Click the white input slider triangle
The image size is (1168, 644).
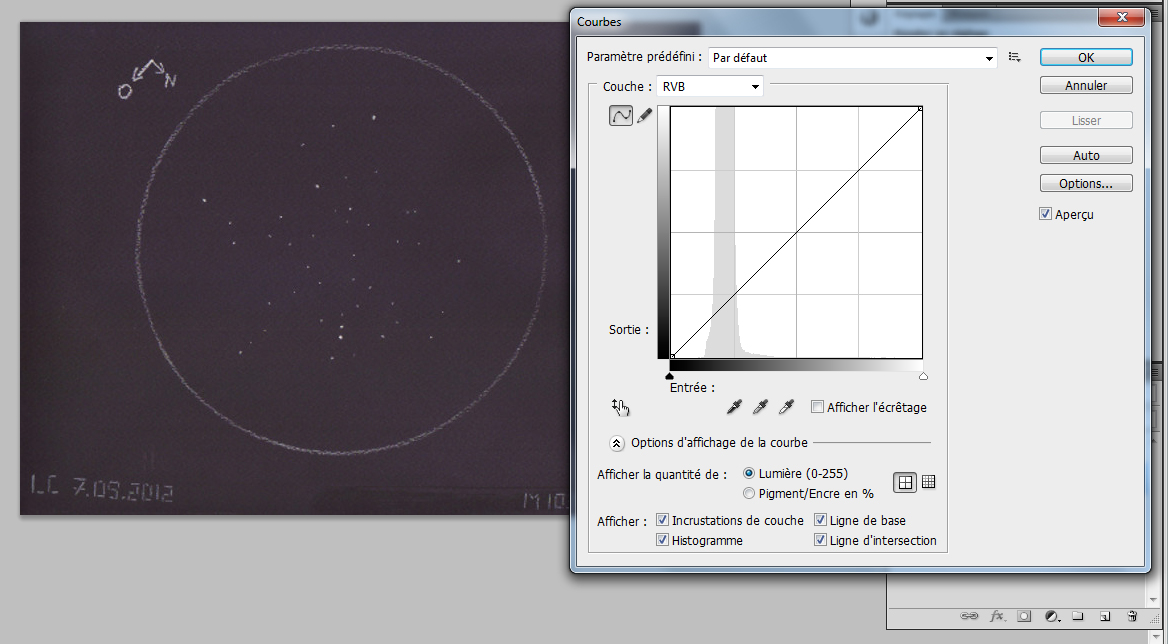(x=924, y=376)
